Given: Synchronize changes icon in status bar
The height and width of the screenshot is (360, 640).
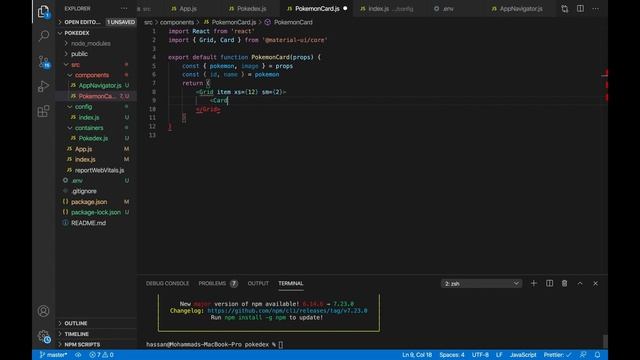Looking at the screenshot, I should [78, 355].
